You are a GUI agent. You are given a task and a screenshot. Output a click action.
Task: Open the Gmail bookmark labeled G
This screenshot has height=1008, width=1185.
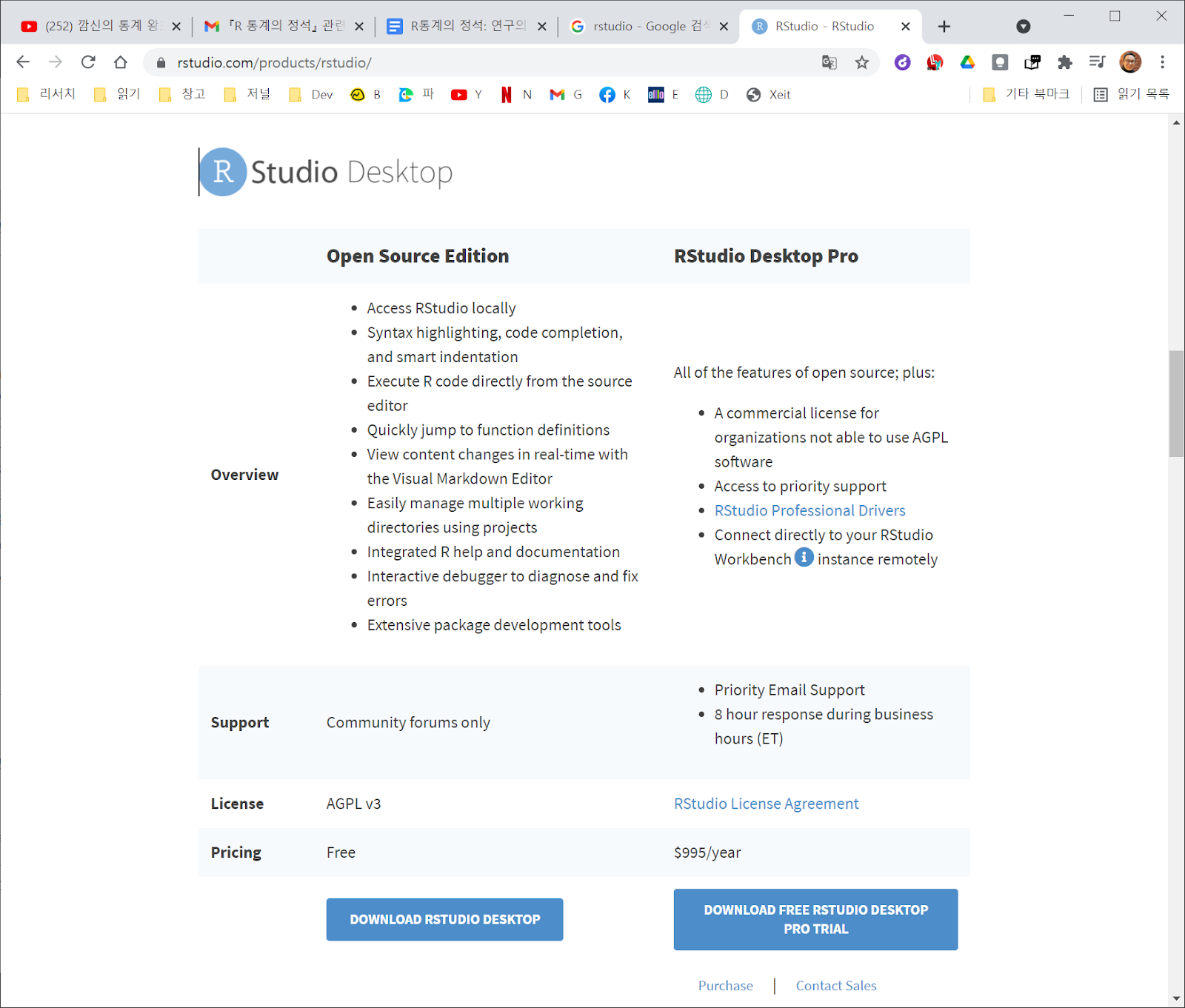(x=567, y=95)
